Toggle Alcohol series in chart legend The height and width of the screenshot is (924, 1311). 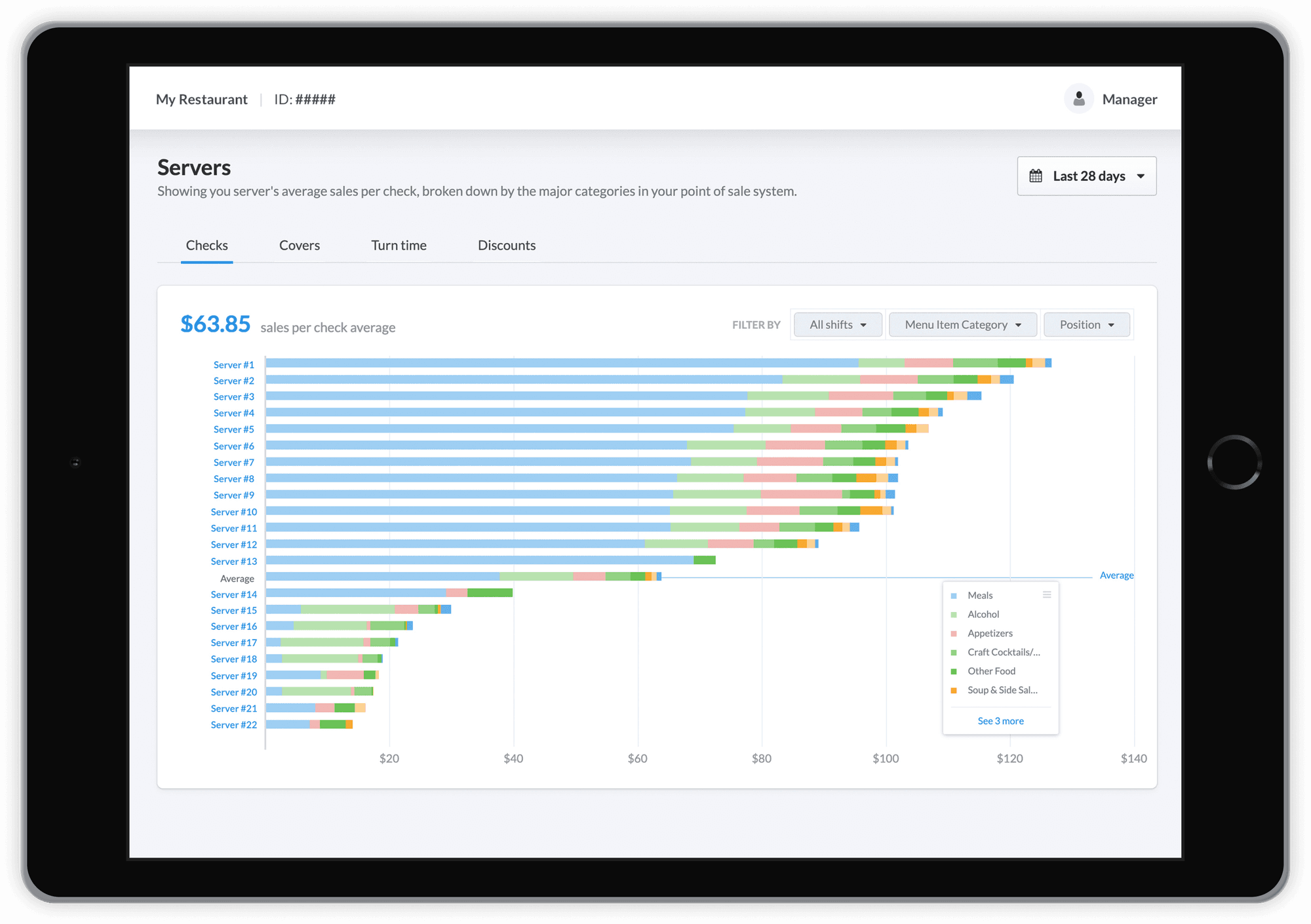[x=983, y=615]
